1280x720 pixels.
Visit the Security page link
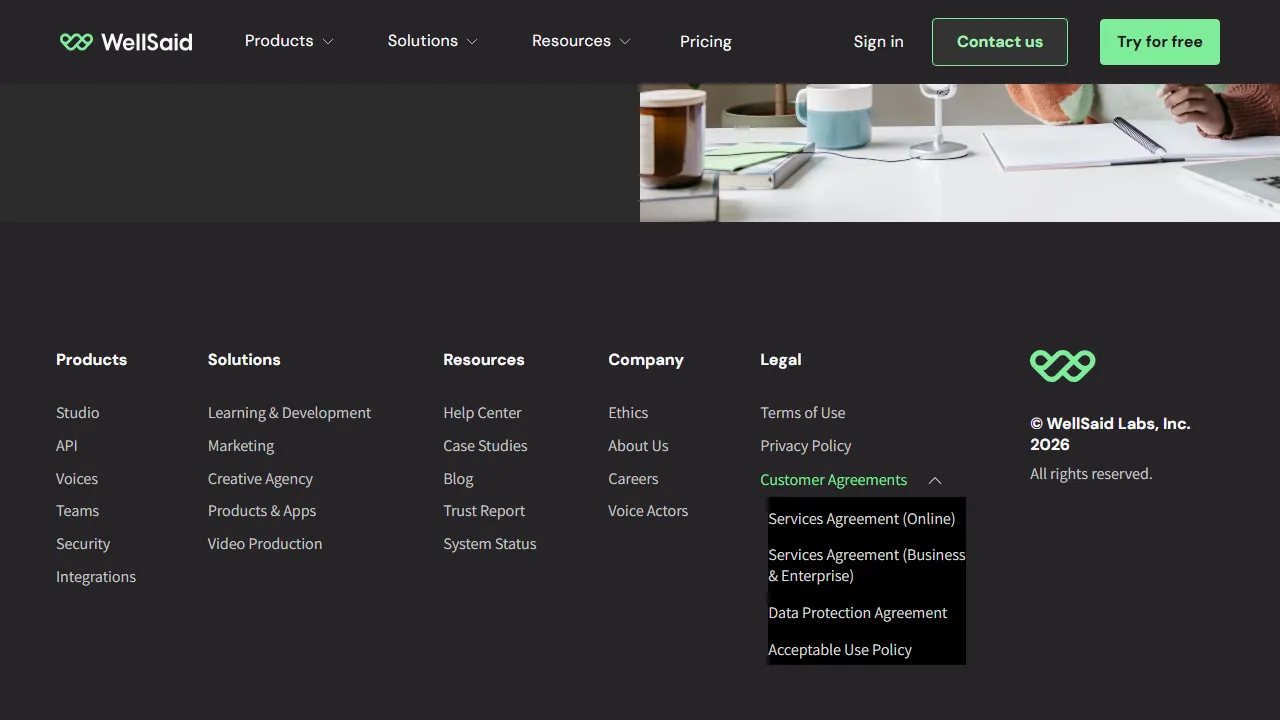pyautogui.click(x=83, y=544)
